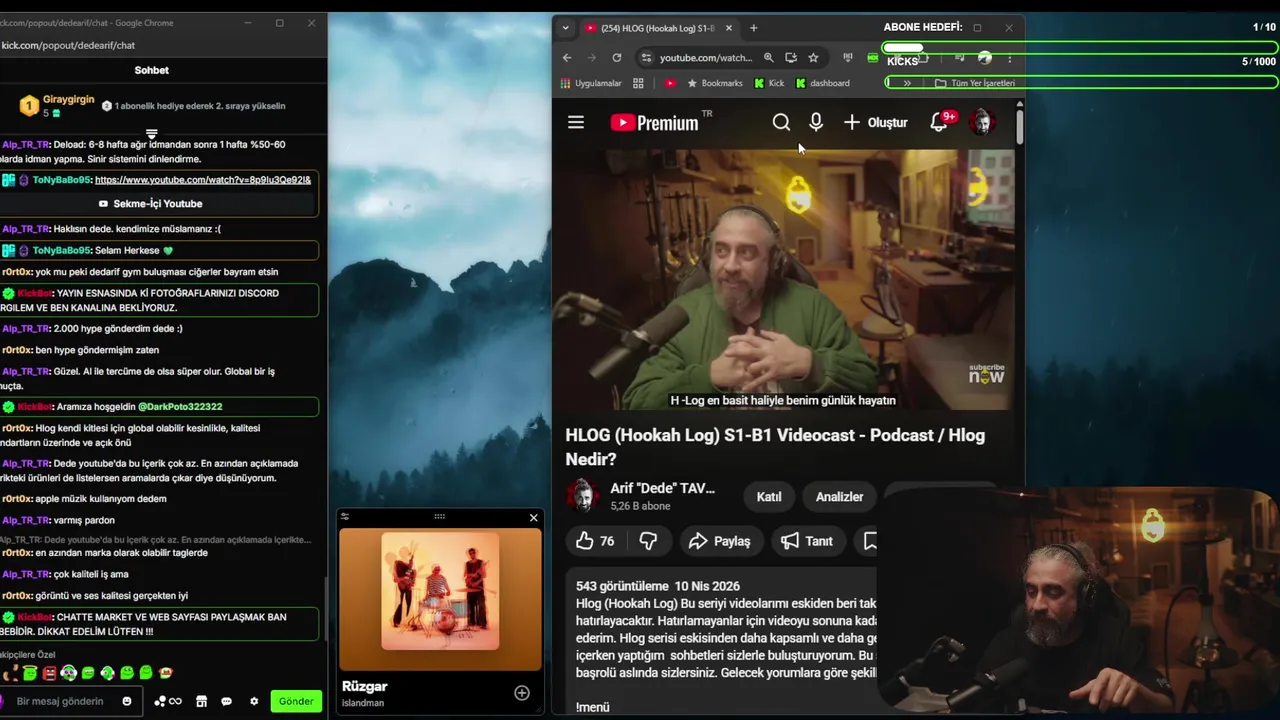Open YouTube account avatar menu
The image size is (1280, 720).
[x=982, y=122]
